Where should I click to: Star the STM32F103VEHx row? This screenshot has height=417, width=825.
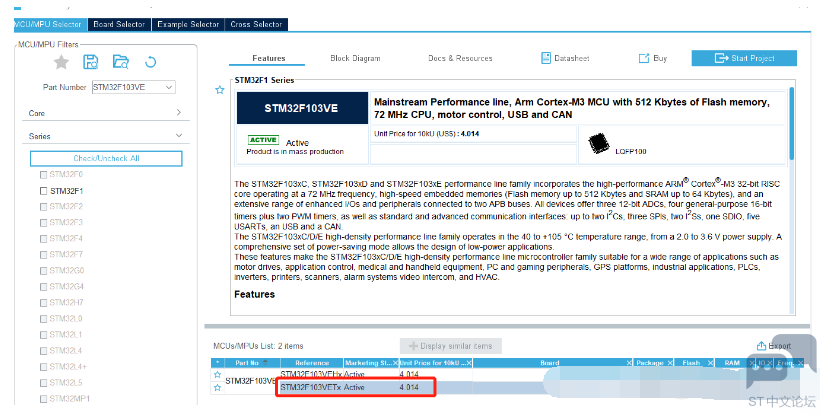coord(217,374)
